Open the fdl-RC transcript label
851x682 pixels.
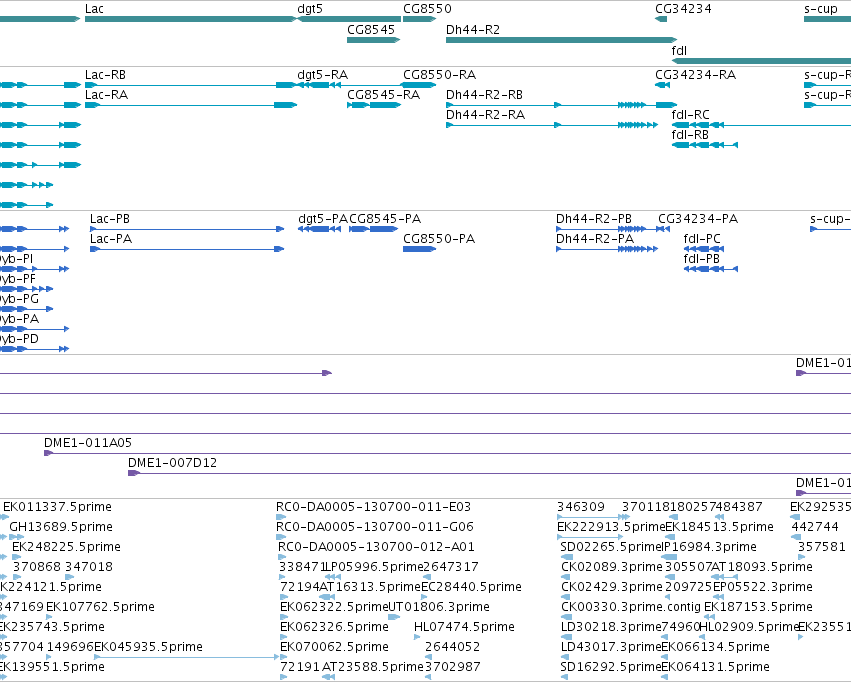click(x=690, y=115)
